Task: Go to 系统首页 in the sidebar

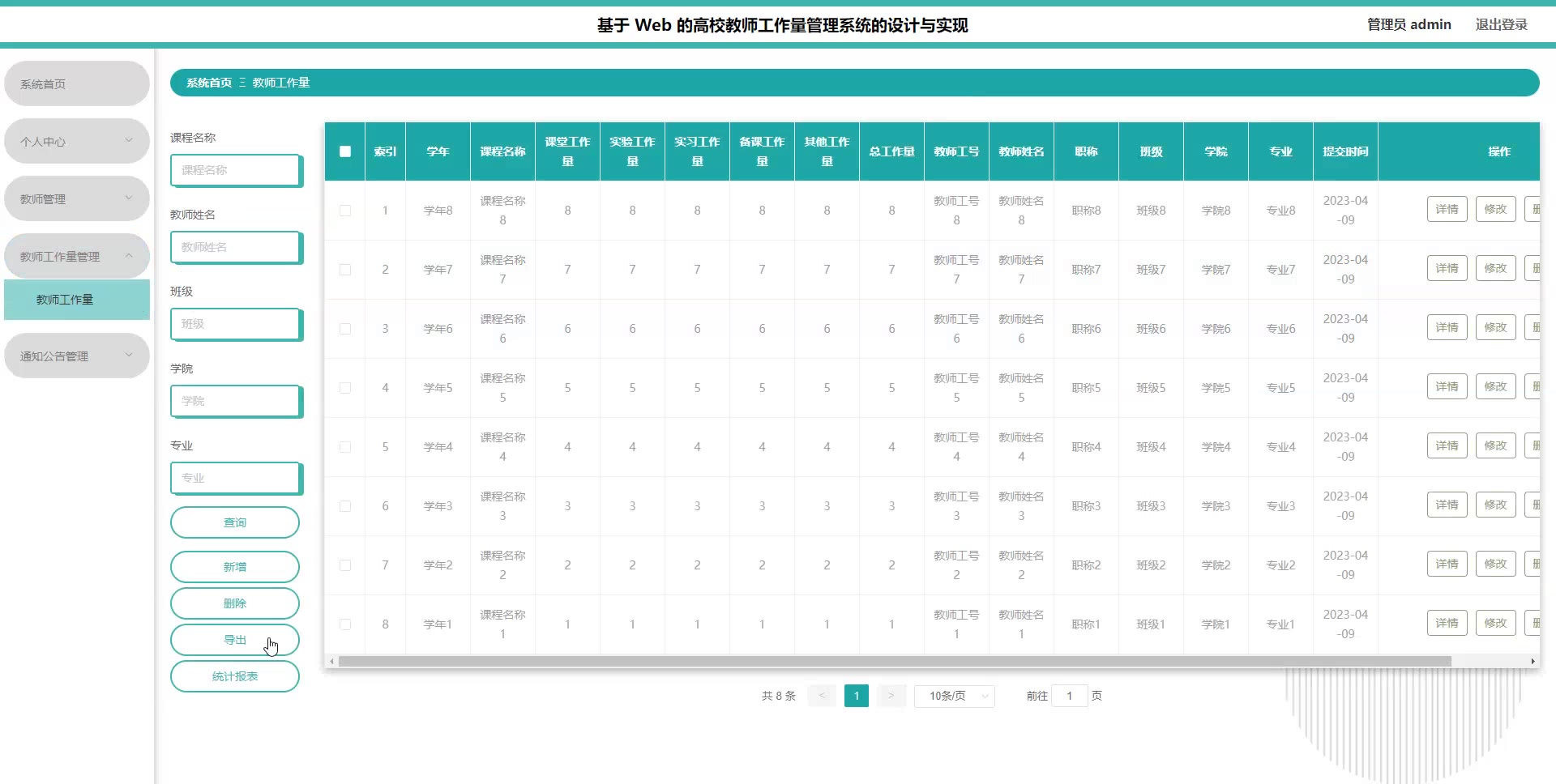Action: point(76,84)
